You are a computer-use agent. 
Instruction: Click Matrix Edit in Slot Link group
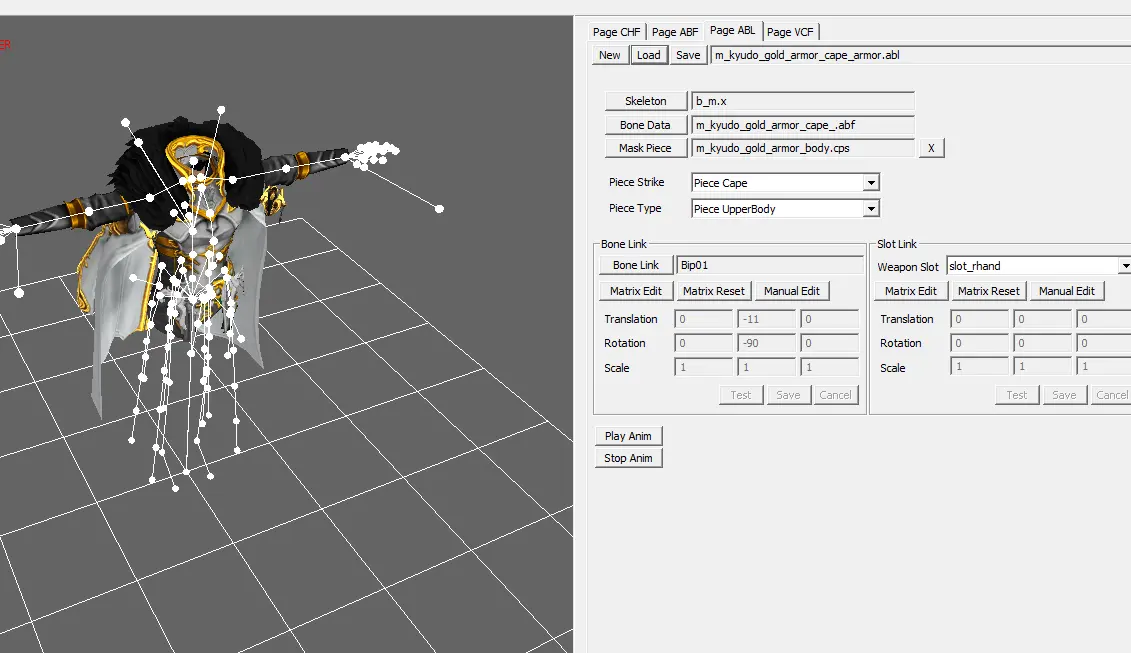(911, 291)
